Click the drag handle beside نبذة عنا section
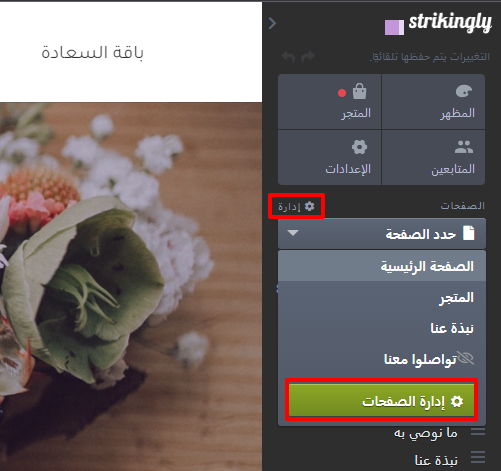 478,457
